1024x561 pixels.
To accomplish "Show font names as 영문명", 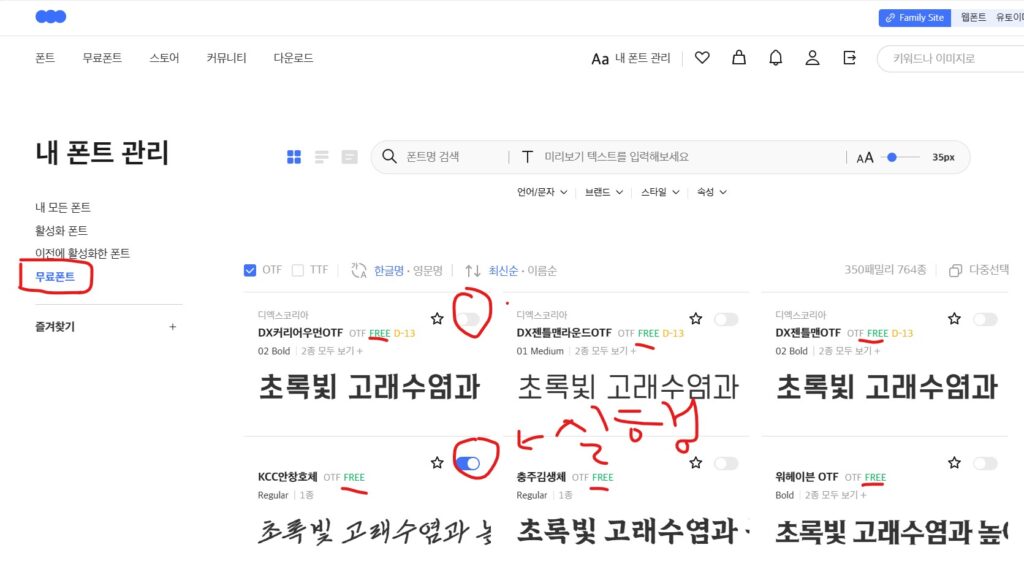I will coord(428,270).
